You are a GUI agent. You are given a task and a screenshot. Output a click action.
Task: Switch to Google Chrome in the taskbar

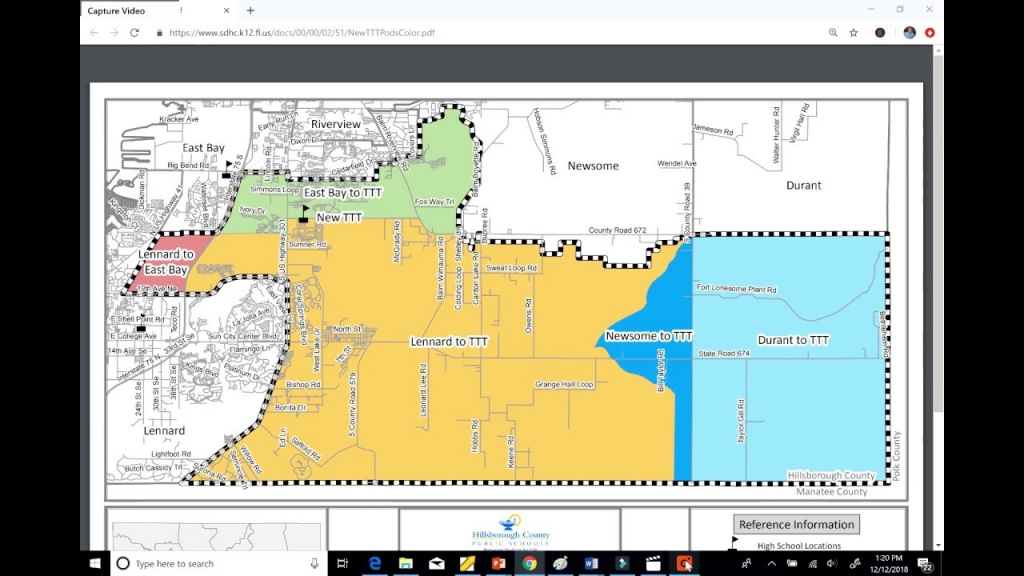tap(529, 564)
